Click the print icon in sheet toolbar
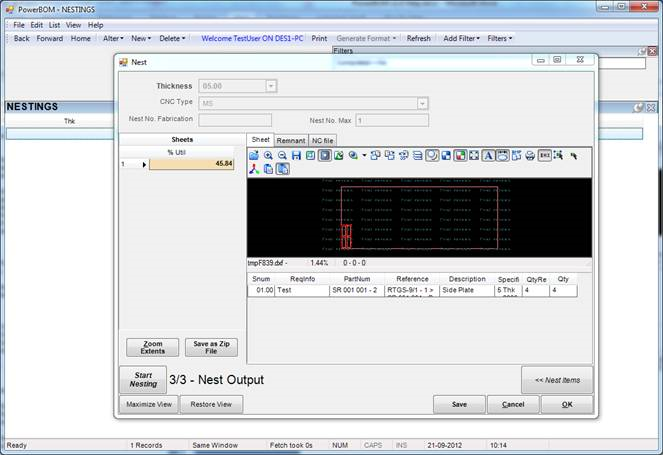663x455 pixels. (530, 156)
